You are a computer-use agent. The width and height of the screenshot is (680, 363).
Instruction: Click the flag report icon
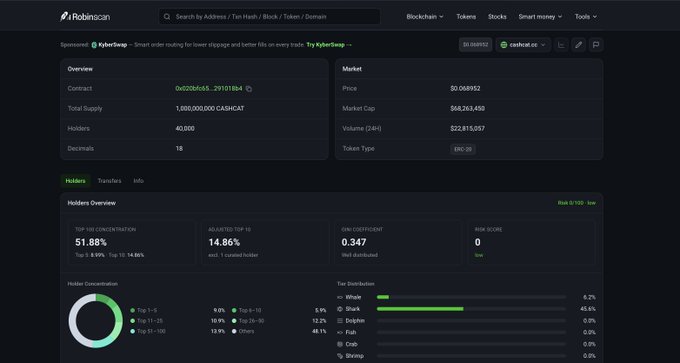tap(596, 45)
